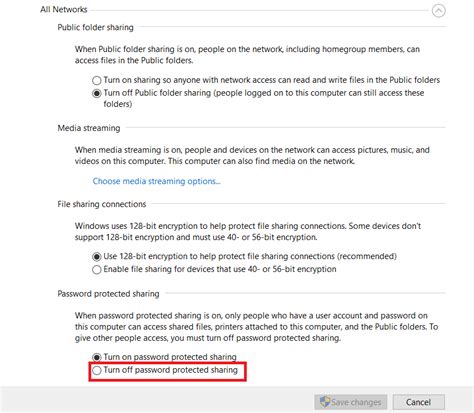
Task: Click the shield icon on Save changes
Action: (x=325, y=402)
